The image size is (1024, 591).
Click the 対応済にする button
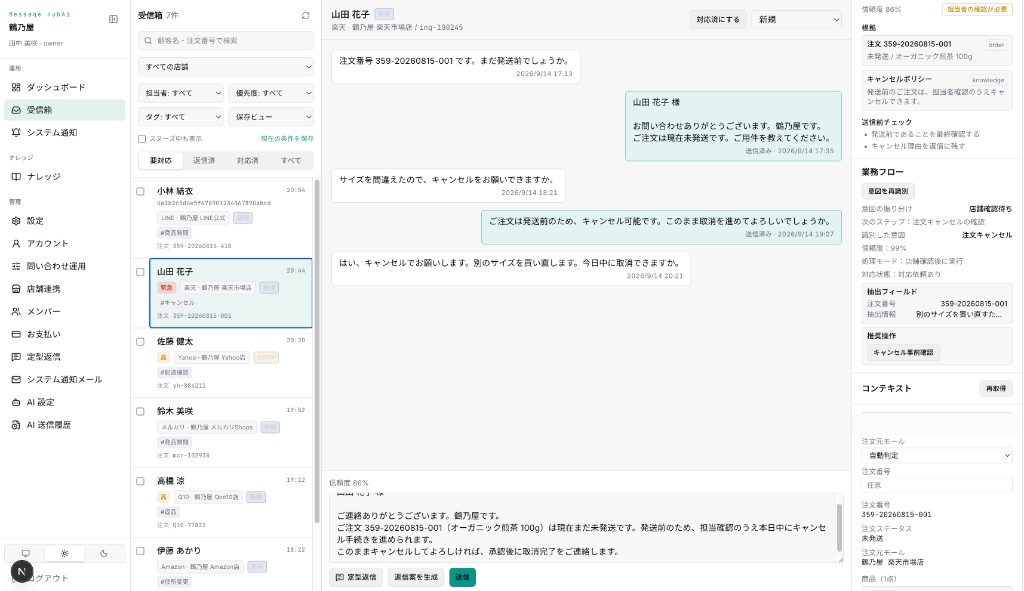[718, 20]
